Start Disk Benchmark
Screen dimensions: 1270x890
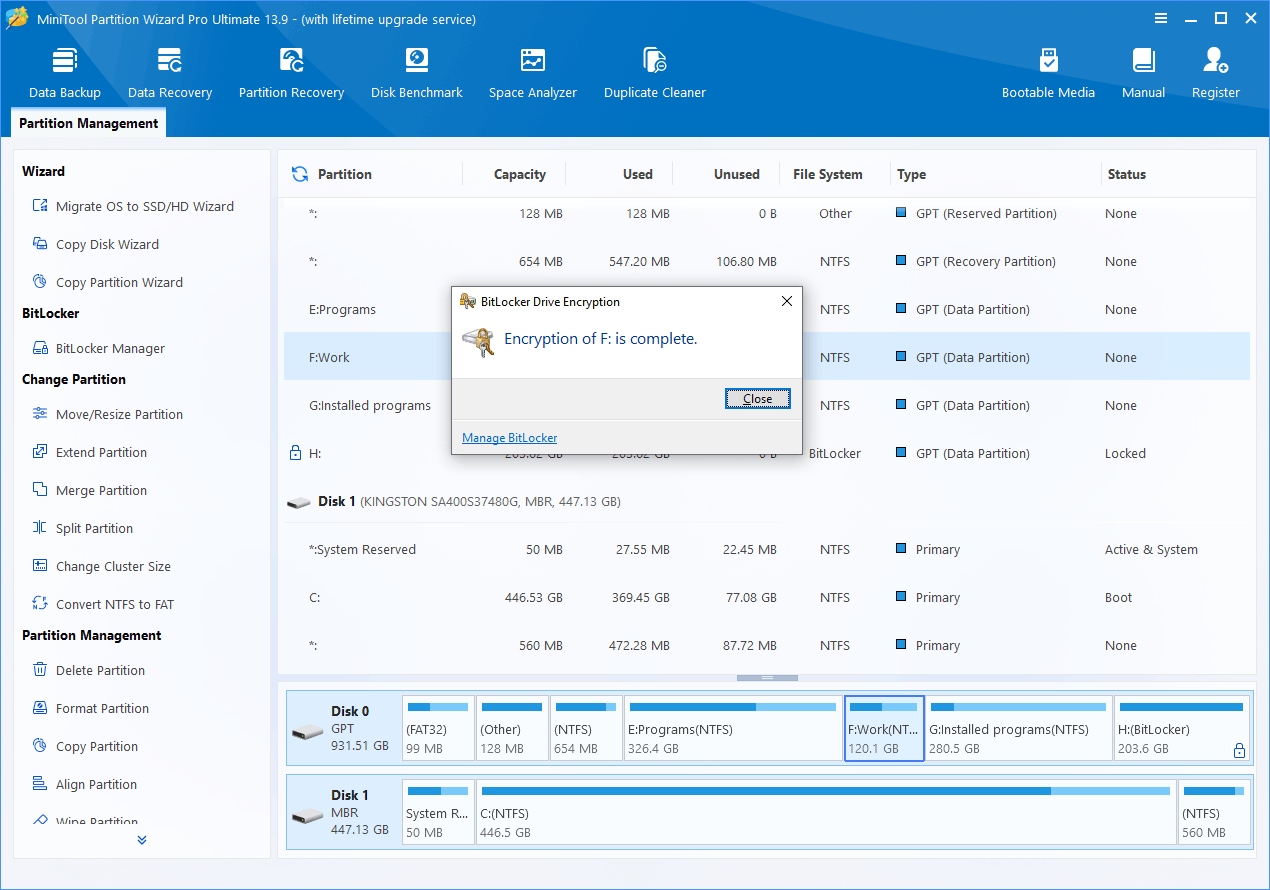point(417,73)
